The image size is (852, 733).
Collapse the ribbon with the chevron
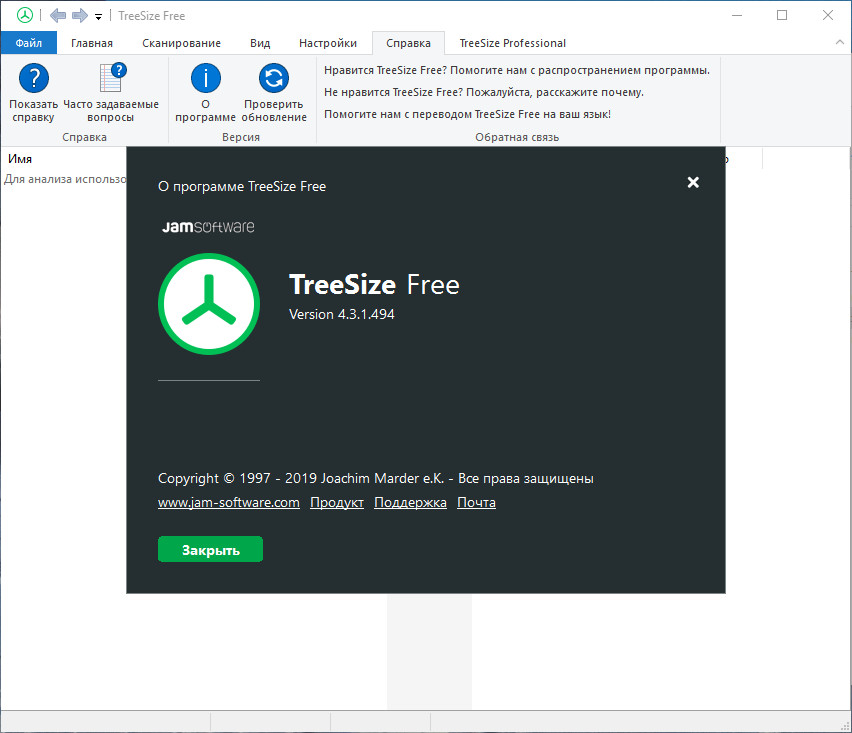pyautogui.click(x=840, y=42)
